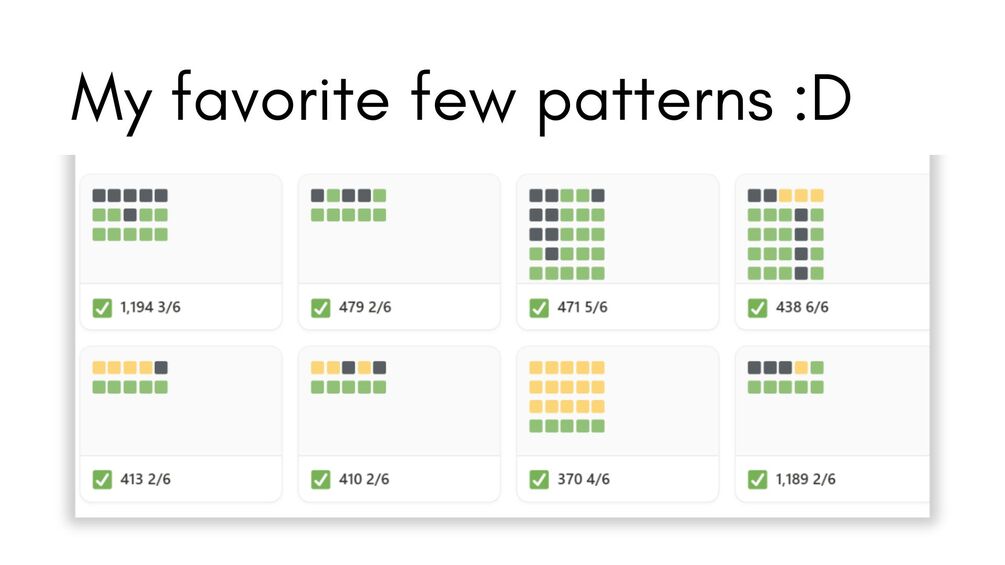Viewport: 1005px width, 565px height.
Task: Toggle the green check for 438 6/6
Action: pos(758,308)
